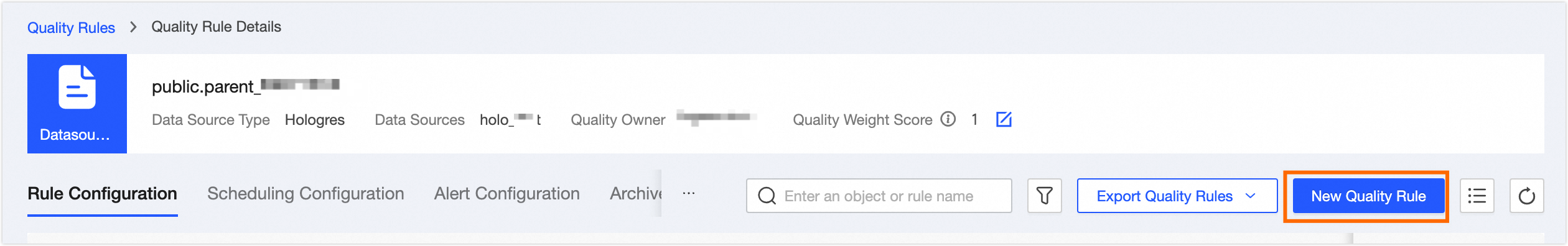Open the partially hidden Archive tab

coord(635,194)
